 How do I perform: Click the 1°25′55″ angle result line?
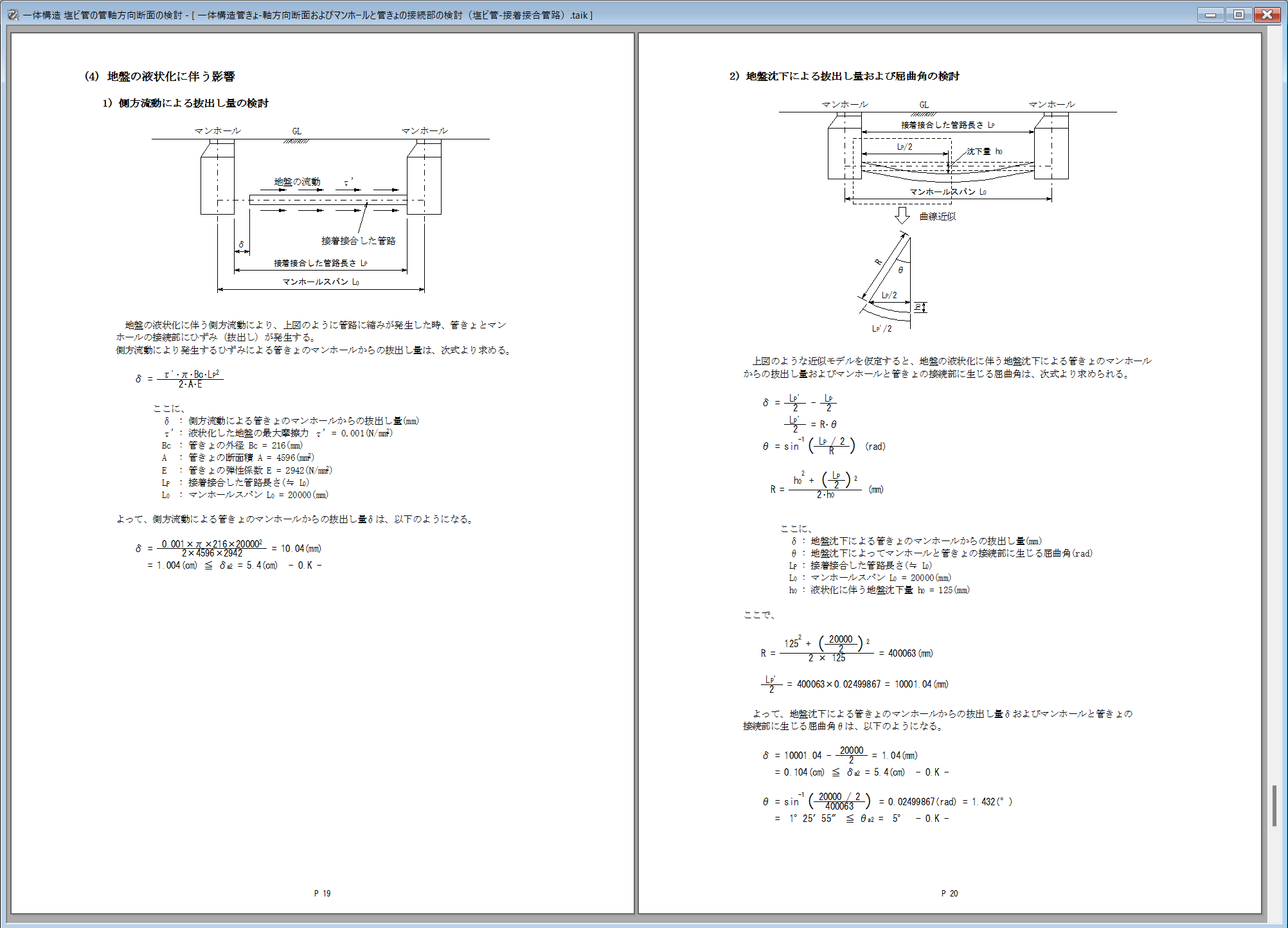pyautogui.click(x=812, y=819)
